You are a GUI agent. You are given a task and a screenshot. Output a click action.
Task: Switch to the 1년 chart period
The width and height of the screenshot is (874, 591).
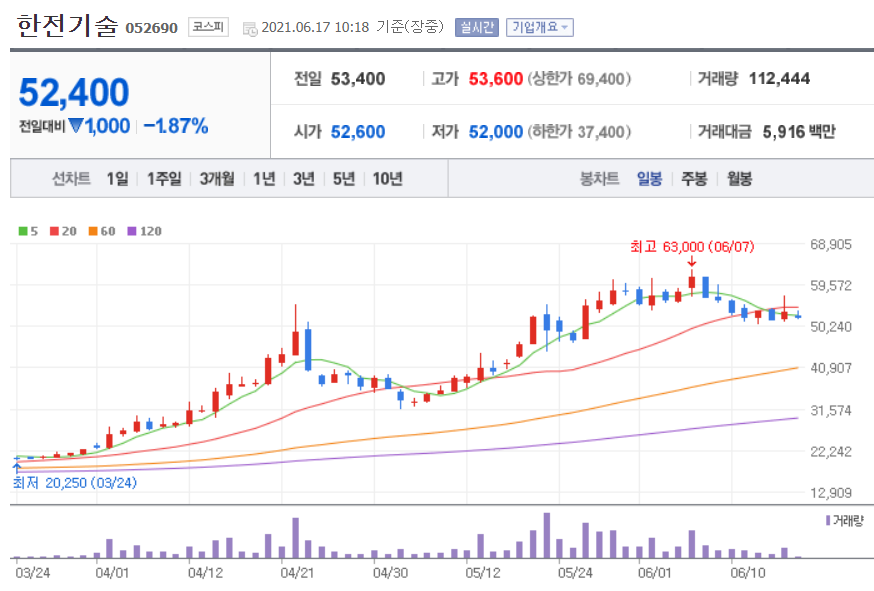pyautogui.click(x=264, y=178)
